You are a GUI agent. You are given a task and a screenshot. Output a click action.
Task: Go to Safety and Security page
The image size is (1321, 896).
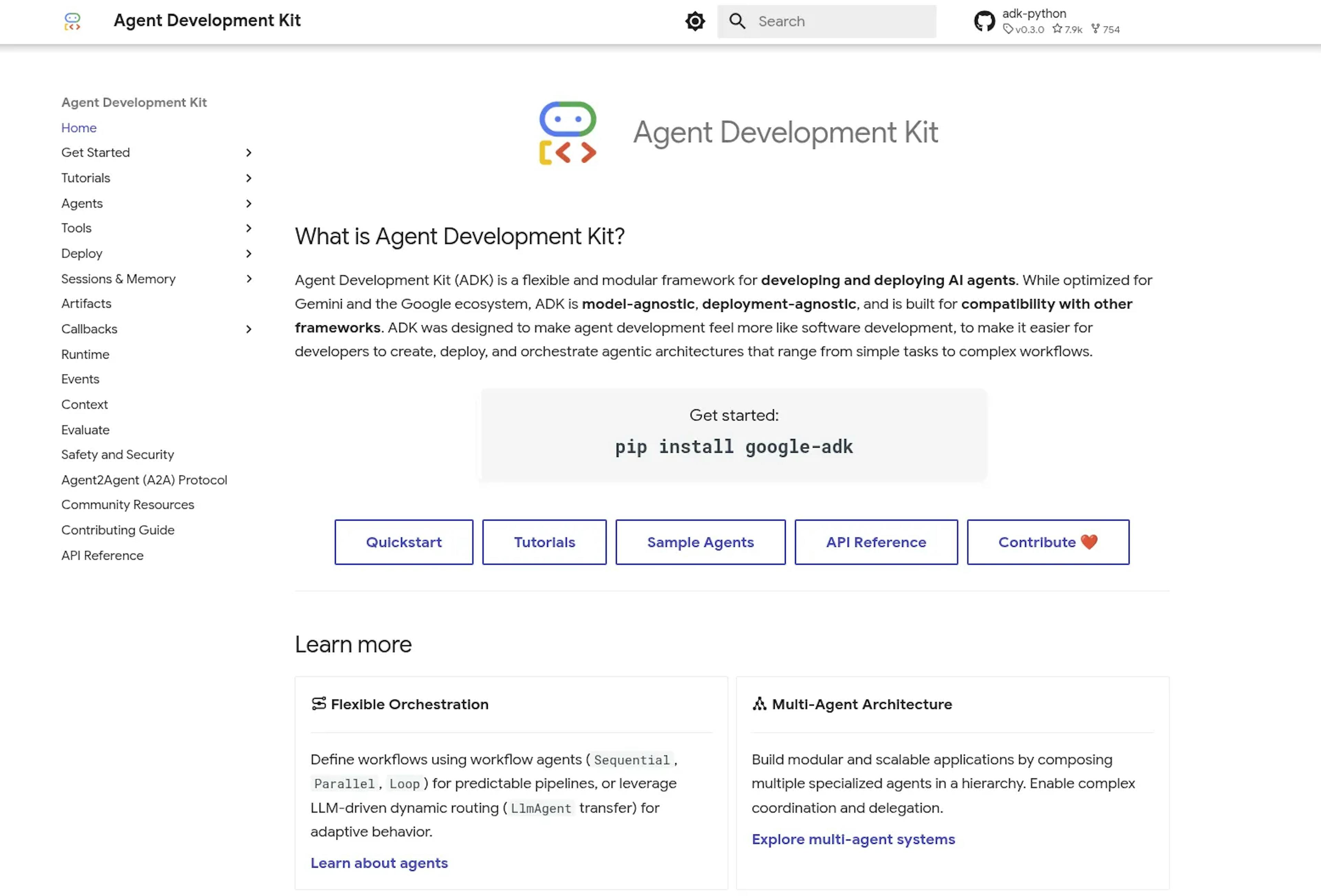[x=118, y=455]
